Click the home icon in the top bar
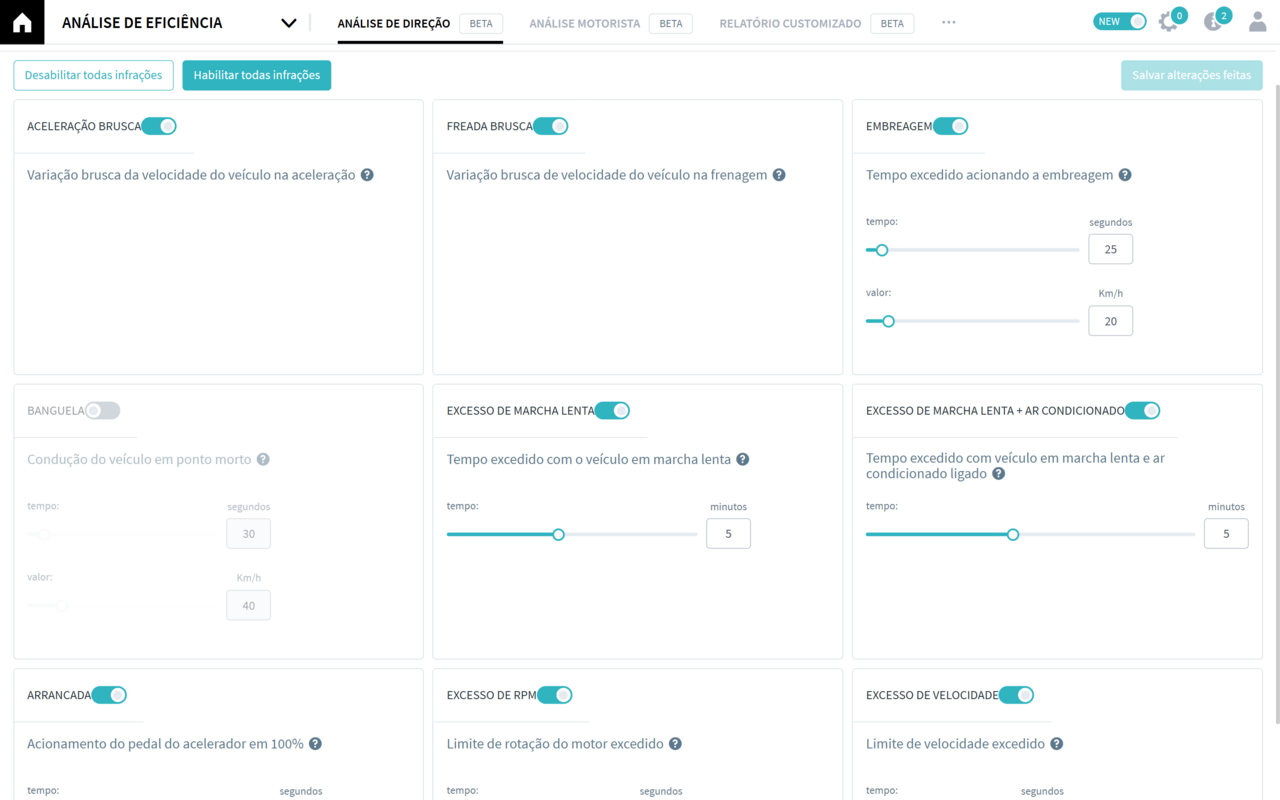 click(x=21, y=21)
